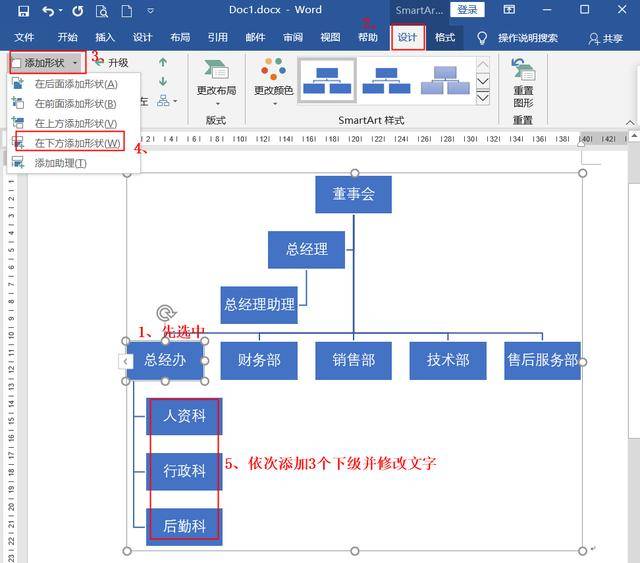This screenshot has width=640, height=563.
Task: Select the 董事会 box
Action: tap(353, 195)
